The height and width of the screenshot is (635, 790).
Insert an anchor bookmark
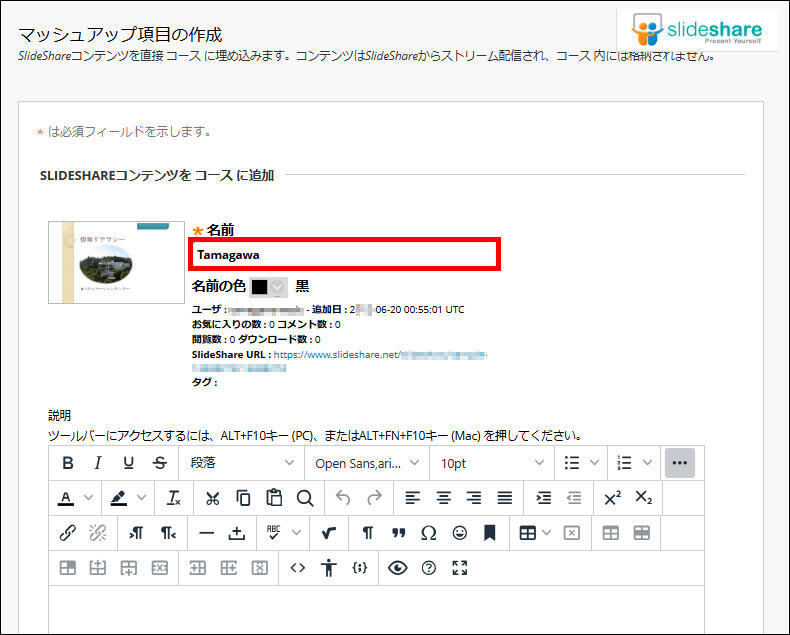pyautogui.click(x=490, y=533)
